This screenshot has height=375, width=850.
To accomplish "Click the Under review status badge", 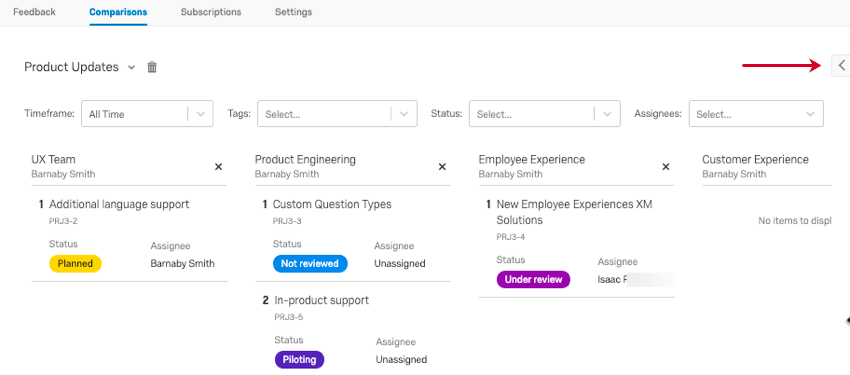I will pyautogui.click(x=533, y=280).
